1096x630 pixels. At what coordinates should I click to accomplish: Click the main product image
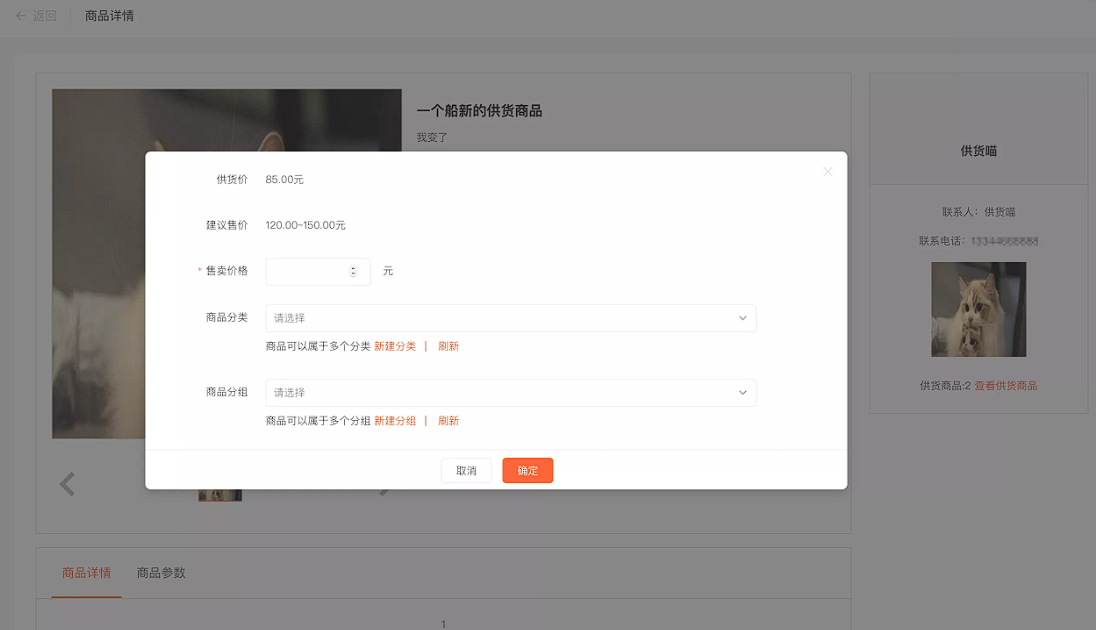(x=98, y=294)
